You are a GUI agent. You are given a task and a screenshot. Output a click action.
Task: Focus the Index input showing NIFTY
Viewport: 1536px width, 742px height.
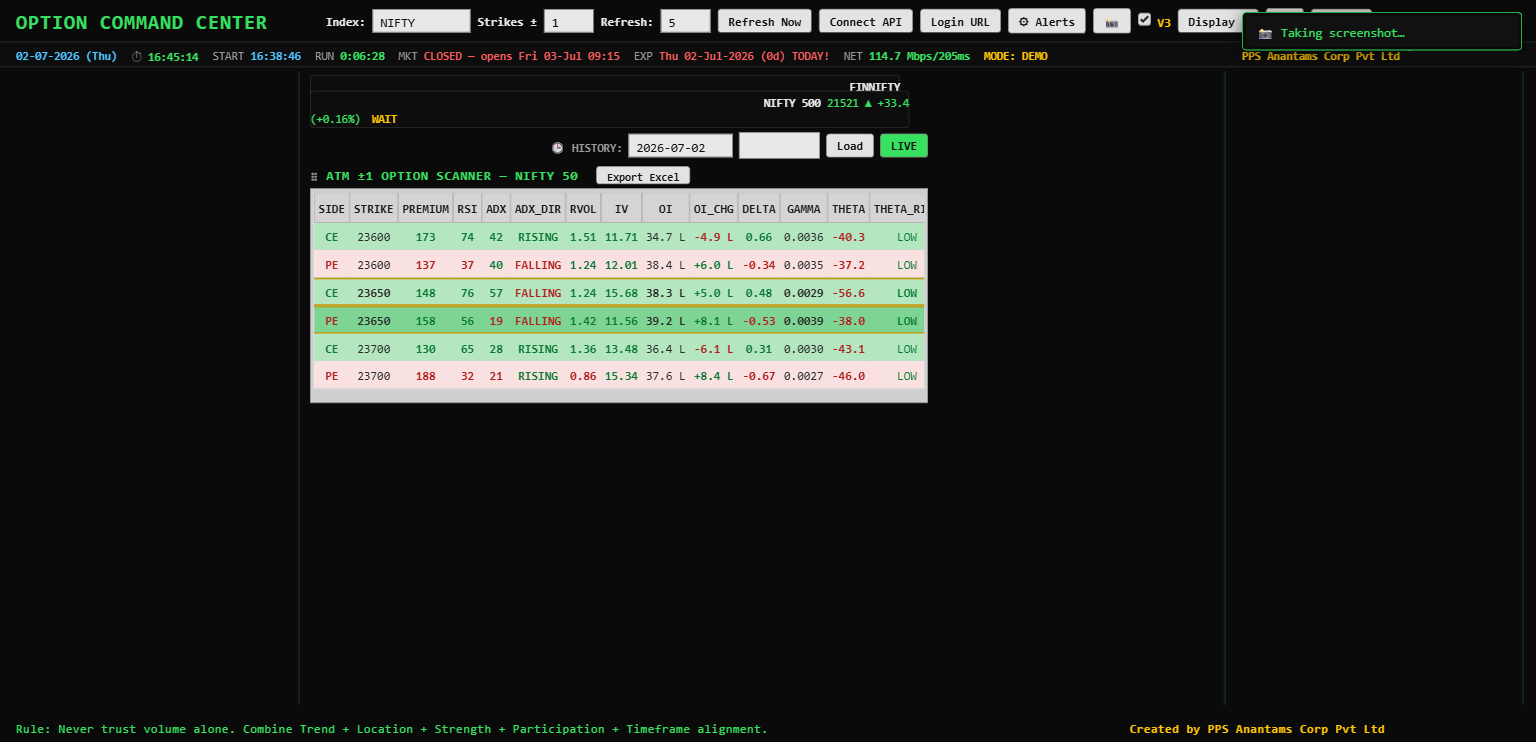421,21
